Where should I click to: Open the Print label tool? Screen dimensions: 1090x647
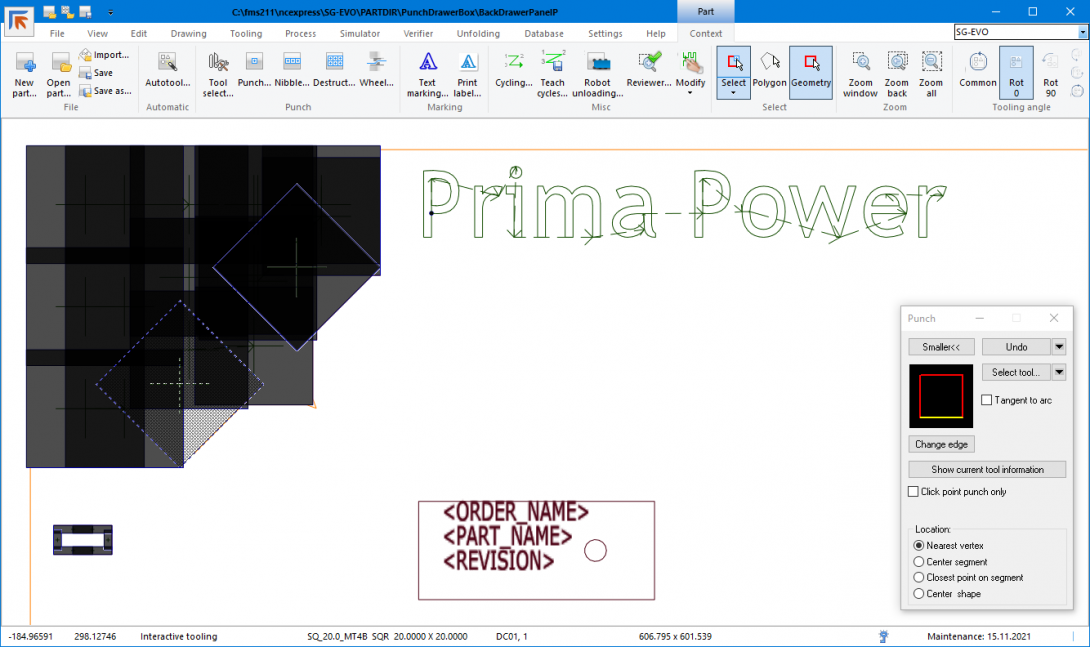click(x=467, y=63)
